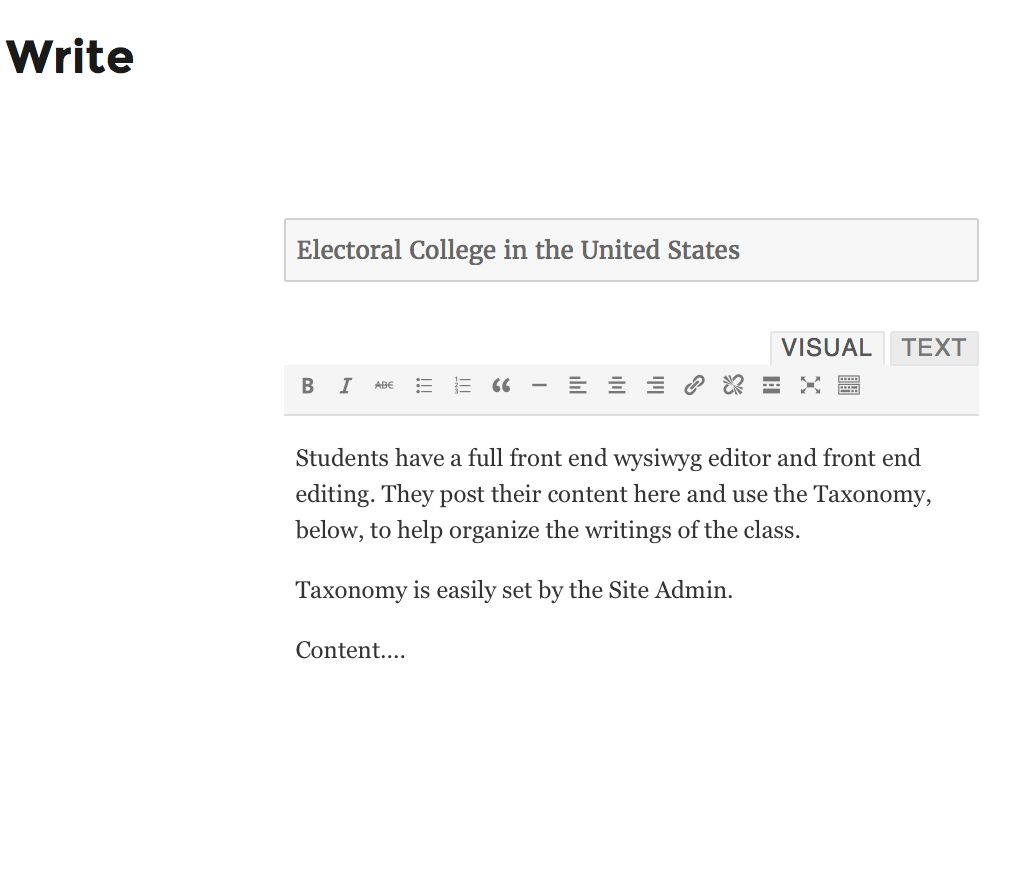This screenshot has height=874, width=1012.
Task: Toggle the extra toolbar row
Action: pyautogui.click(x=848, y=385)
